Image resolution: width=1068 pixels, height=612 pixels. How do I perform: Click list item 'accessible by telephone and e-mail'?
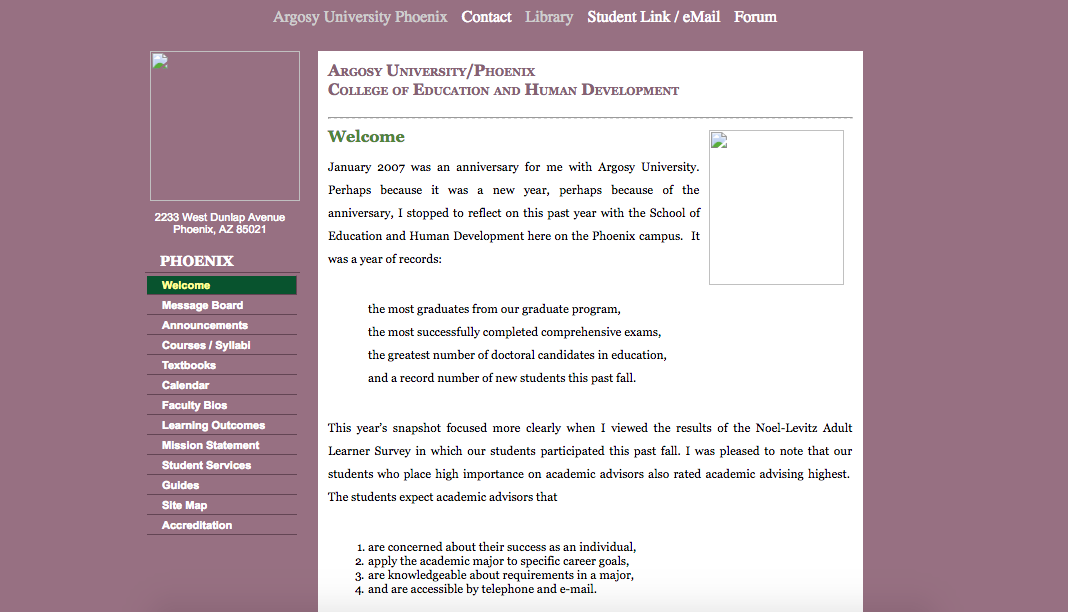482,589
